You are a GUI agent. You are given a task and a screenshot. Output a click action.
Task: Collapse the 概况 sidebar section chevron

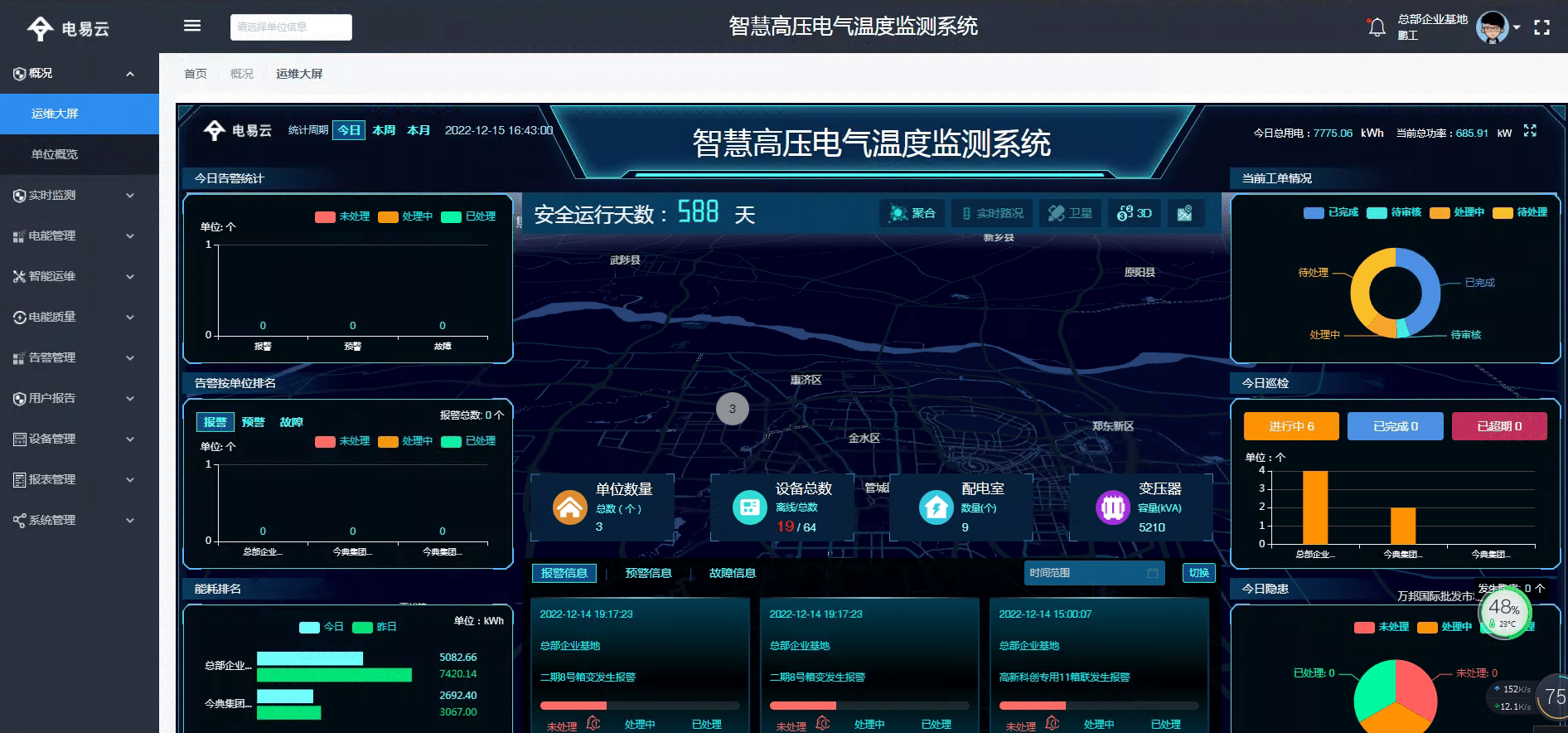(x=130, y=74)
